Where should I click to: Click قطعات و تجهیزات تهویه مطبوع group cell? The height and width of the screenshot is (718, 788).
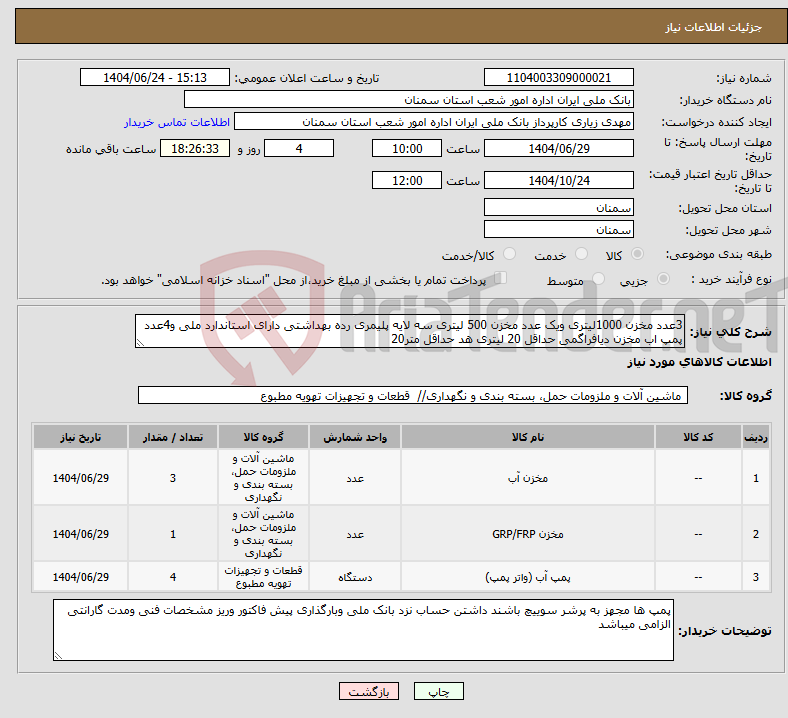pyautogui.click(x=263, y=577)
